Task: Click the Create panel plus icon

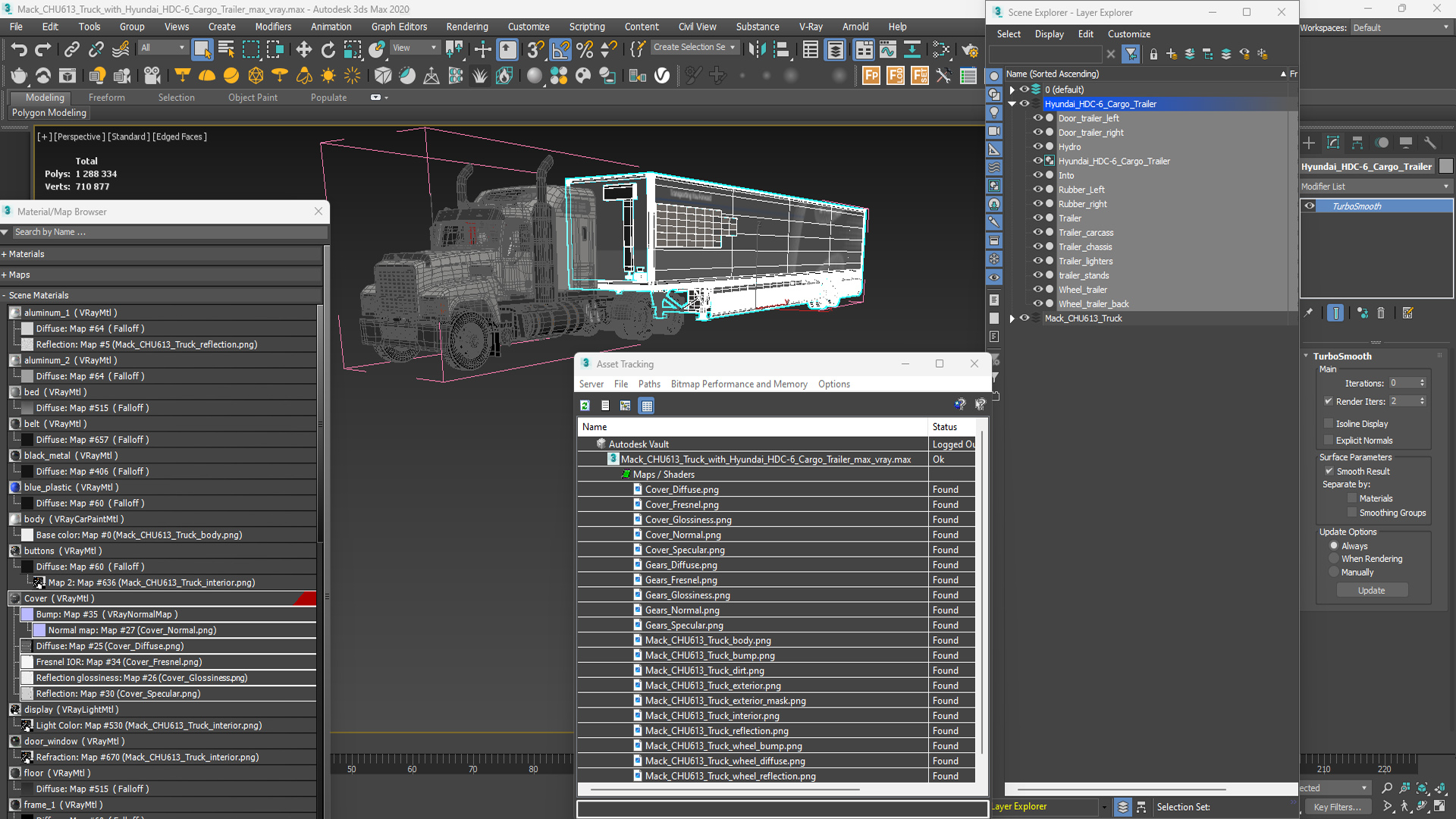Action: 1309,143
